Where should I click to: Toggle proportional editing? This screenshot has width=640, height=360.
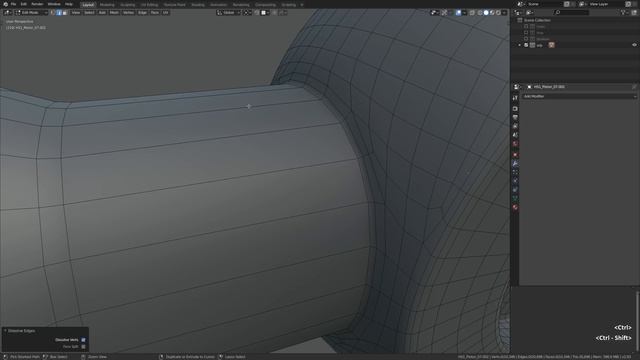point(275,13)
